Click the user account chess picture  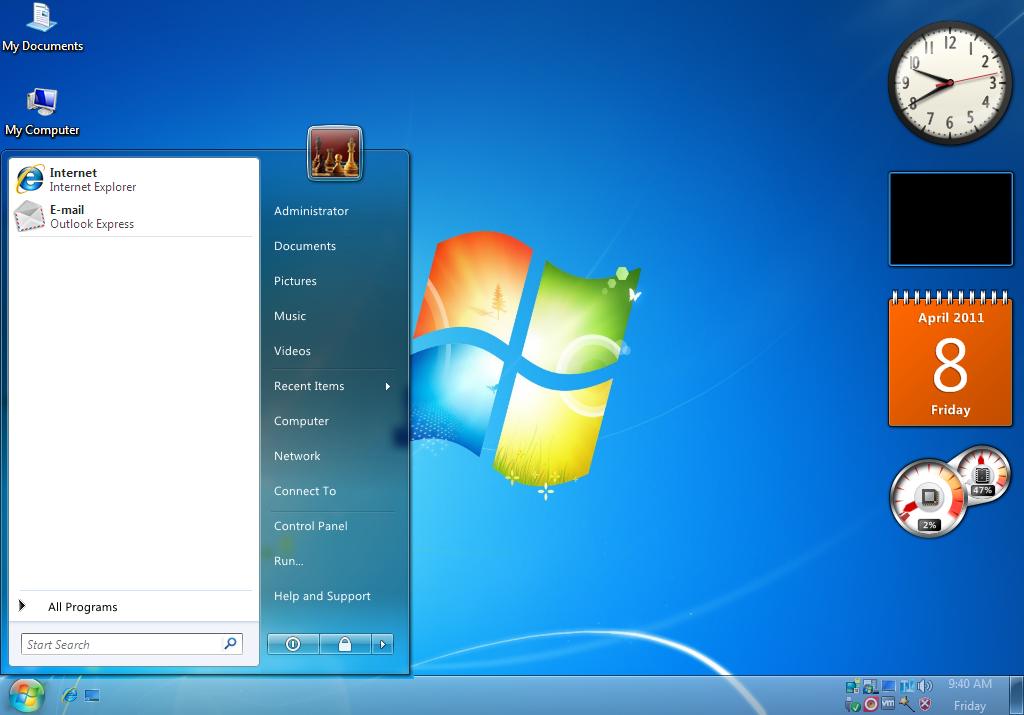tap(334, 153)
